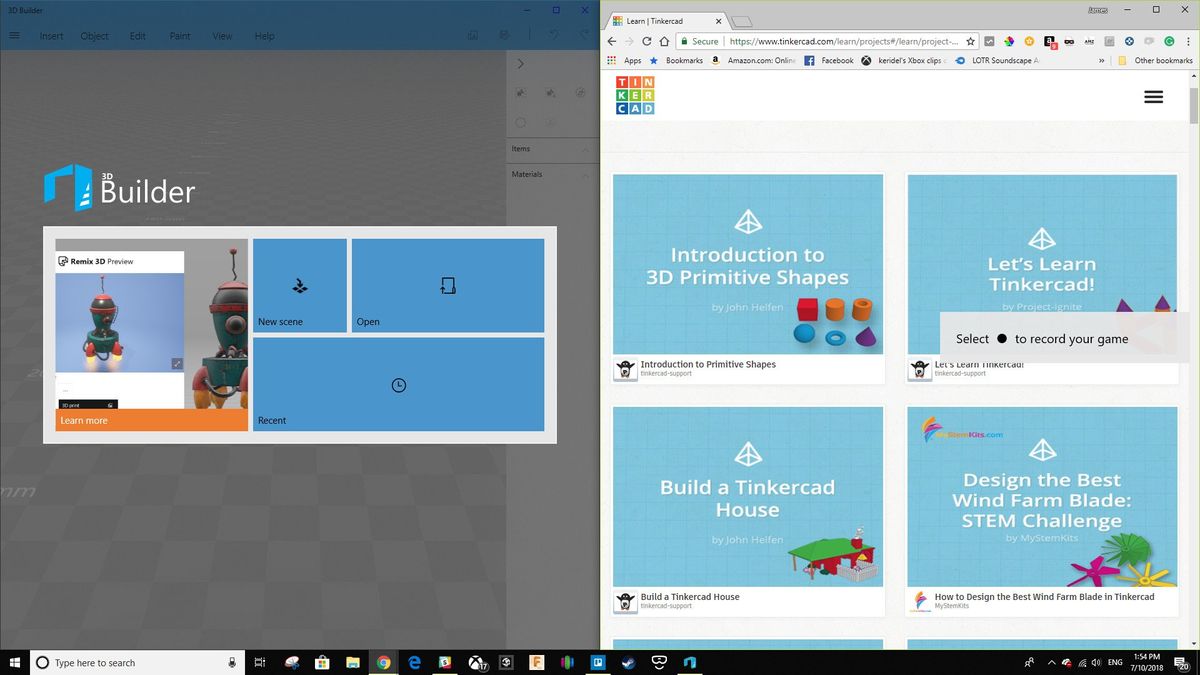1200x675 pixels.
Task: Reload the Tinkercad page
Action: (647, 42)
